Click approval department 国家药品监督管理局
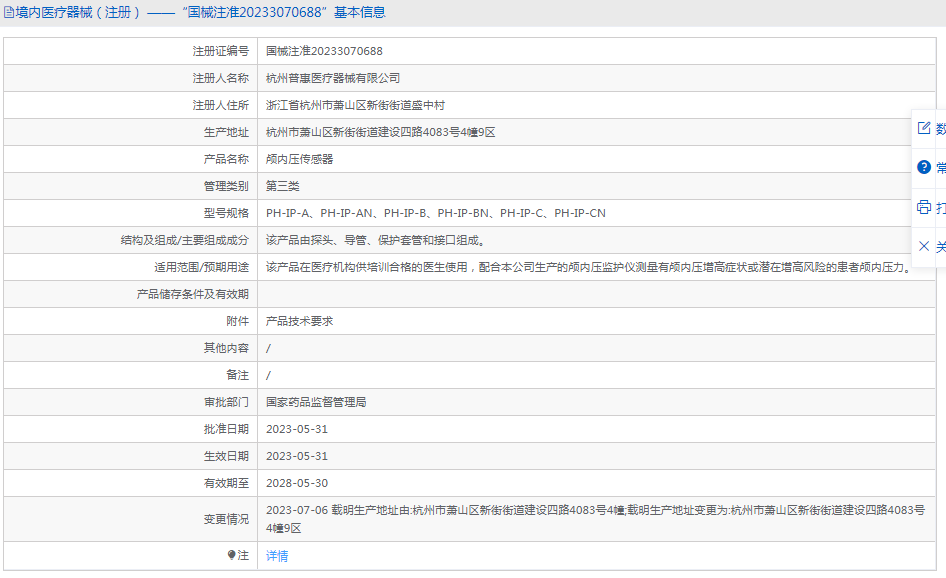 pyautogui.click(x=316, y=402)
